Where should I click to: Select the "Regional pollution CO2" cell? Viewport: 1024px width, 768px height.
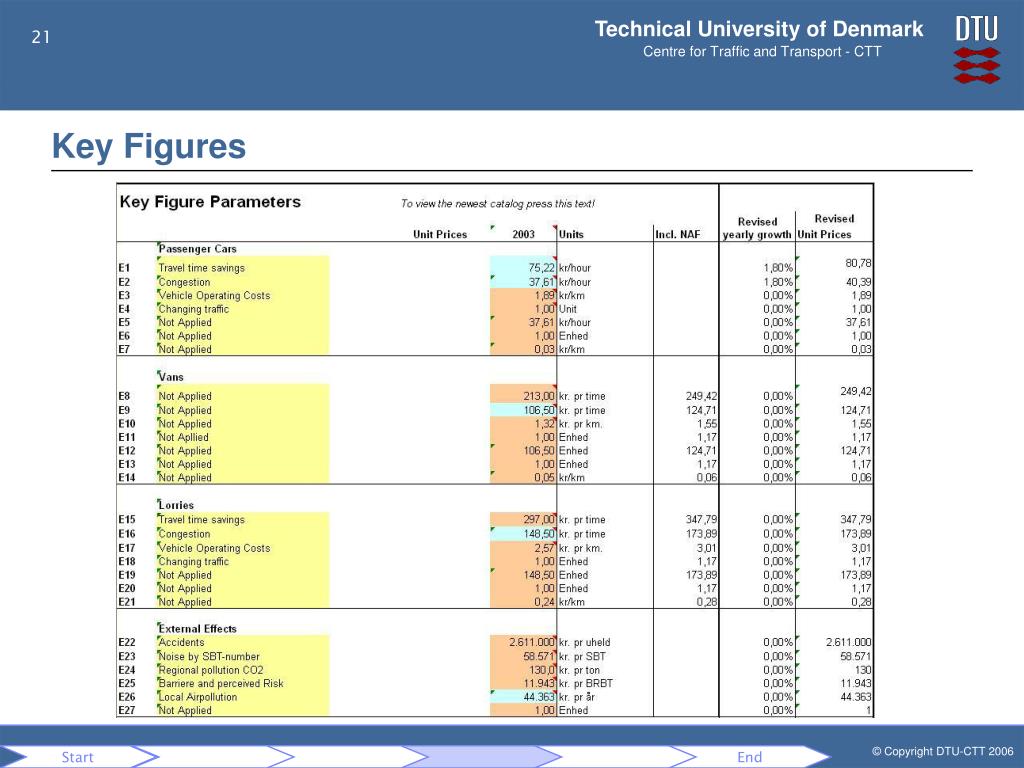tap(211, 670)
